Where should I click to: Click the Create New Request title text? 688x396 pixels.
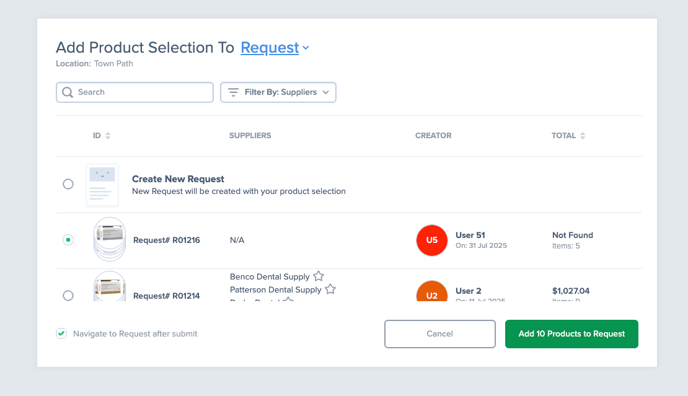178,179
